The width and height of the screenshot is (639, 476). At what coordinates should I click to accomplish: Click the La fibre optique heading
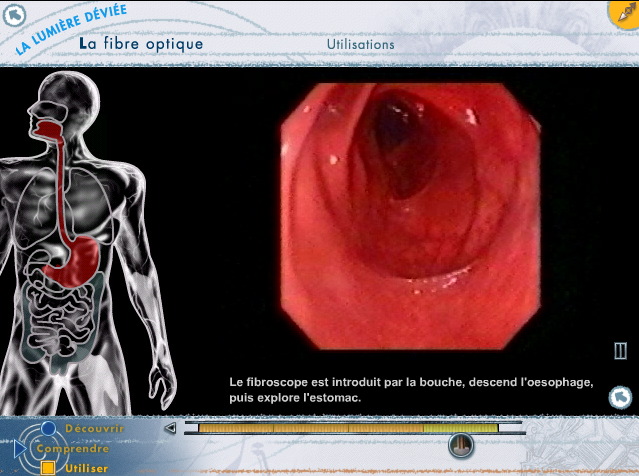141,44
